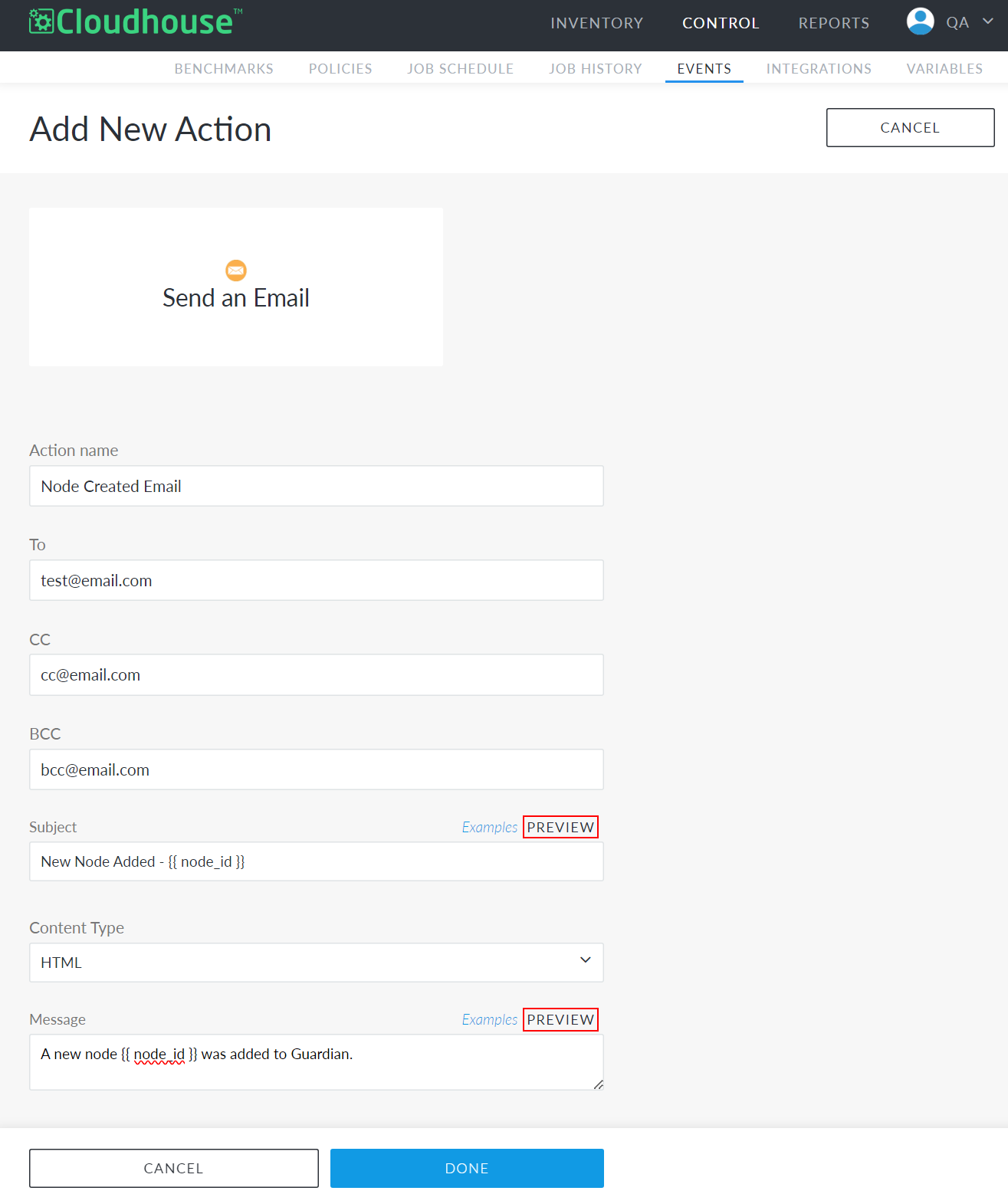Image resolution: width=1008 pixels, height=1194 pixels.
Task: Switch to the Policies tab
Action: (340, 69)
